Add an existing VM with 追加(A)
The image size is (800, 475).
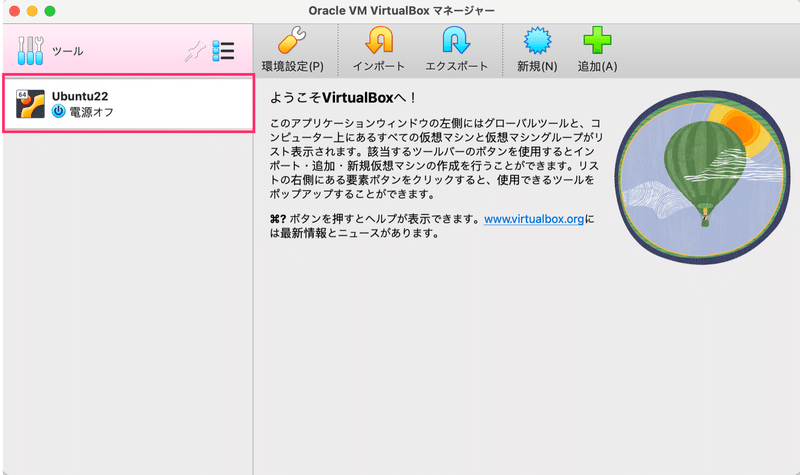click(597, 49)
